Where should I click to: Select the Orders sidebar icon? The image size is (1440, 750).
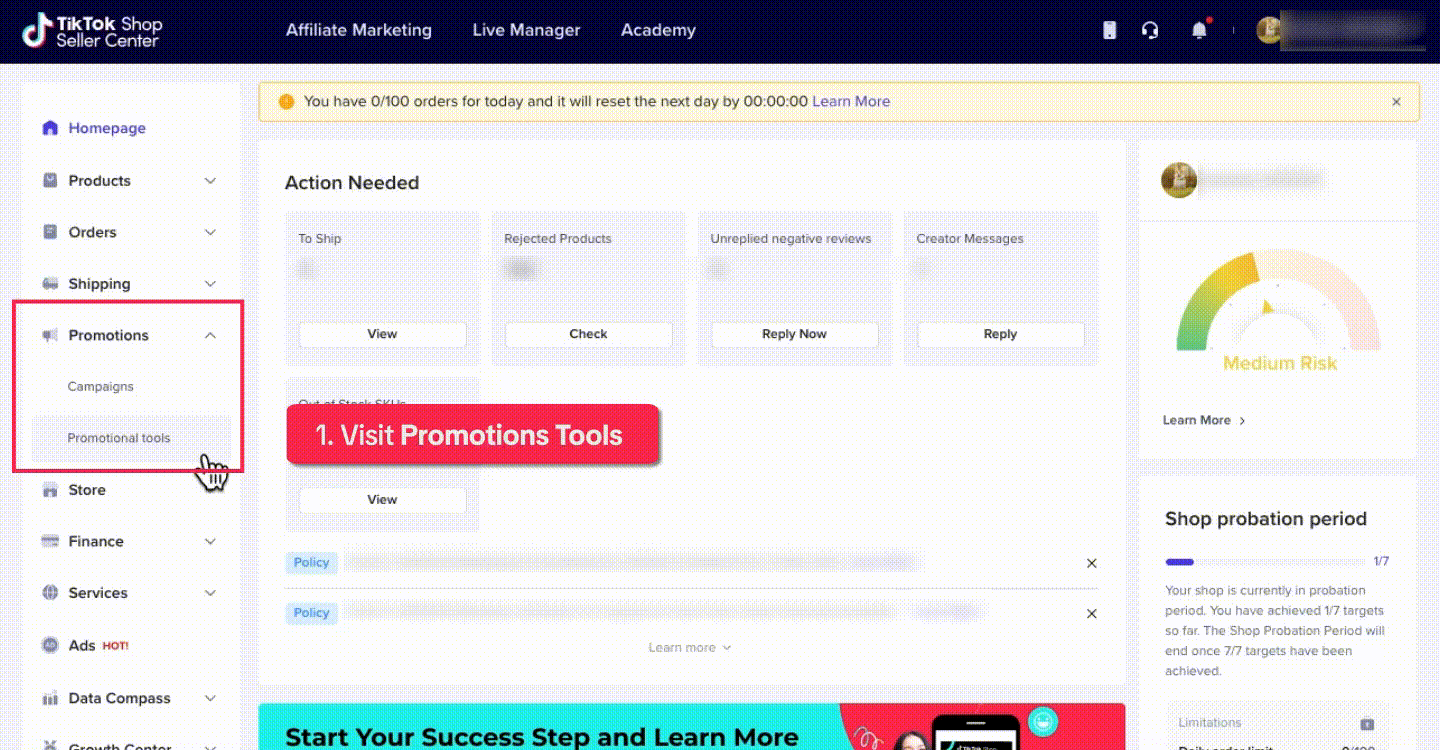pos(50,232)
